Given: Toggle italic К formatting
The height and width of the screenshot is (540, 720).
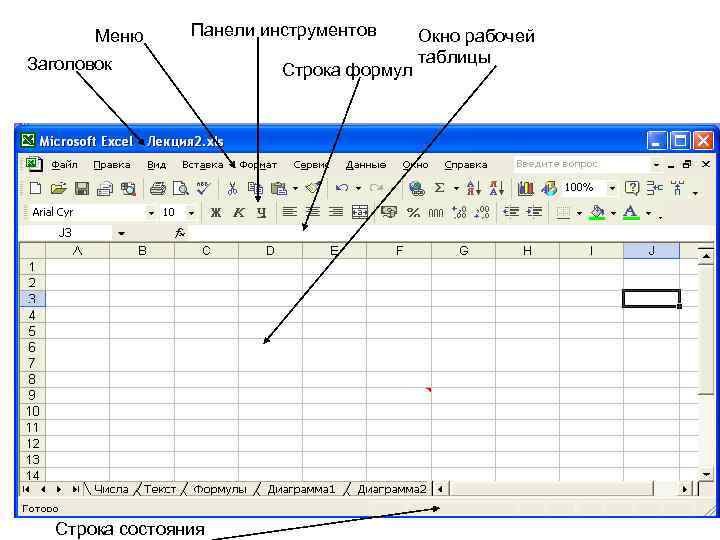Looking at the screenshot, I should click(x=238, y=213).
